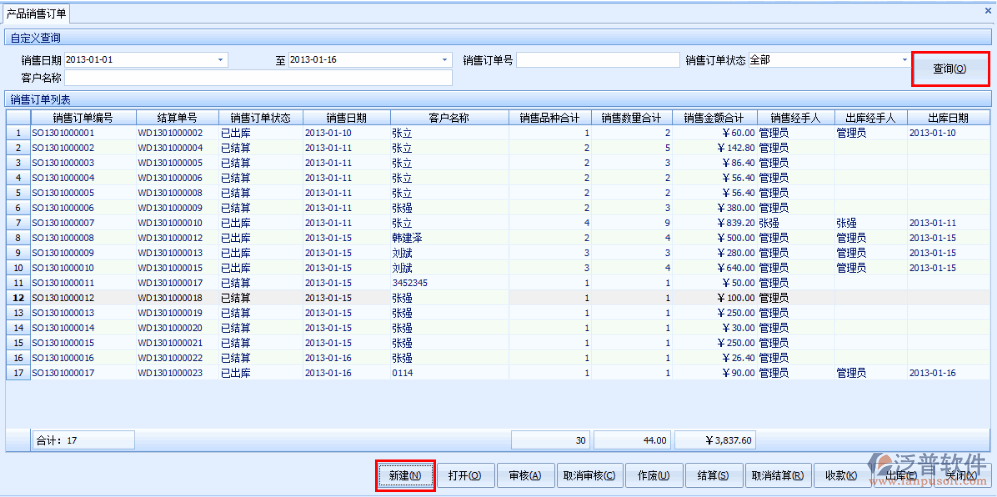Expand the 销售订单状态 dropdown
The width and height of the screenshot is (997, 497).
(x=904, y=60)
